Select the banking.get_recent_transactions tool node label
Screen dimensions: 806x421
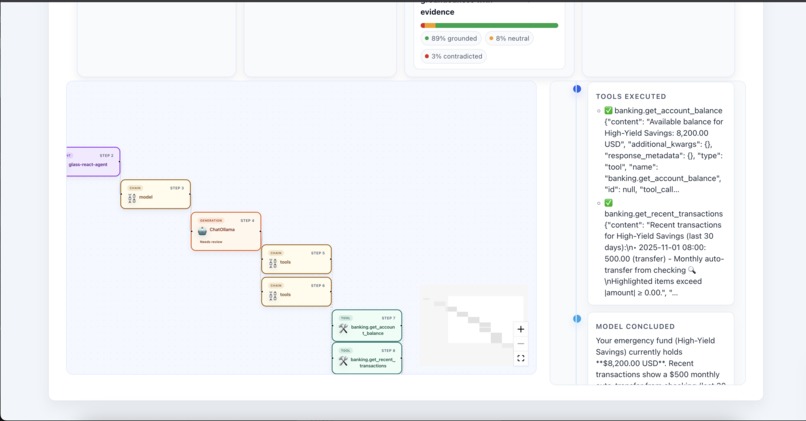[x=373, y=362]
